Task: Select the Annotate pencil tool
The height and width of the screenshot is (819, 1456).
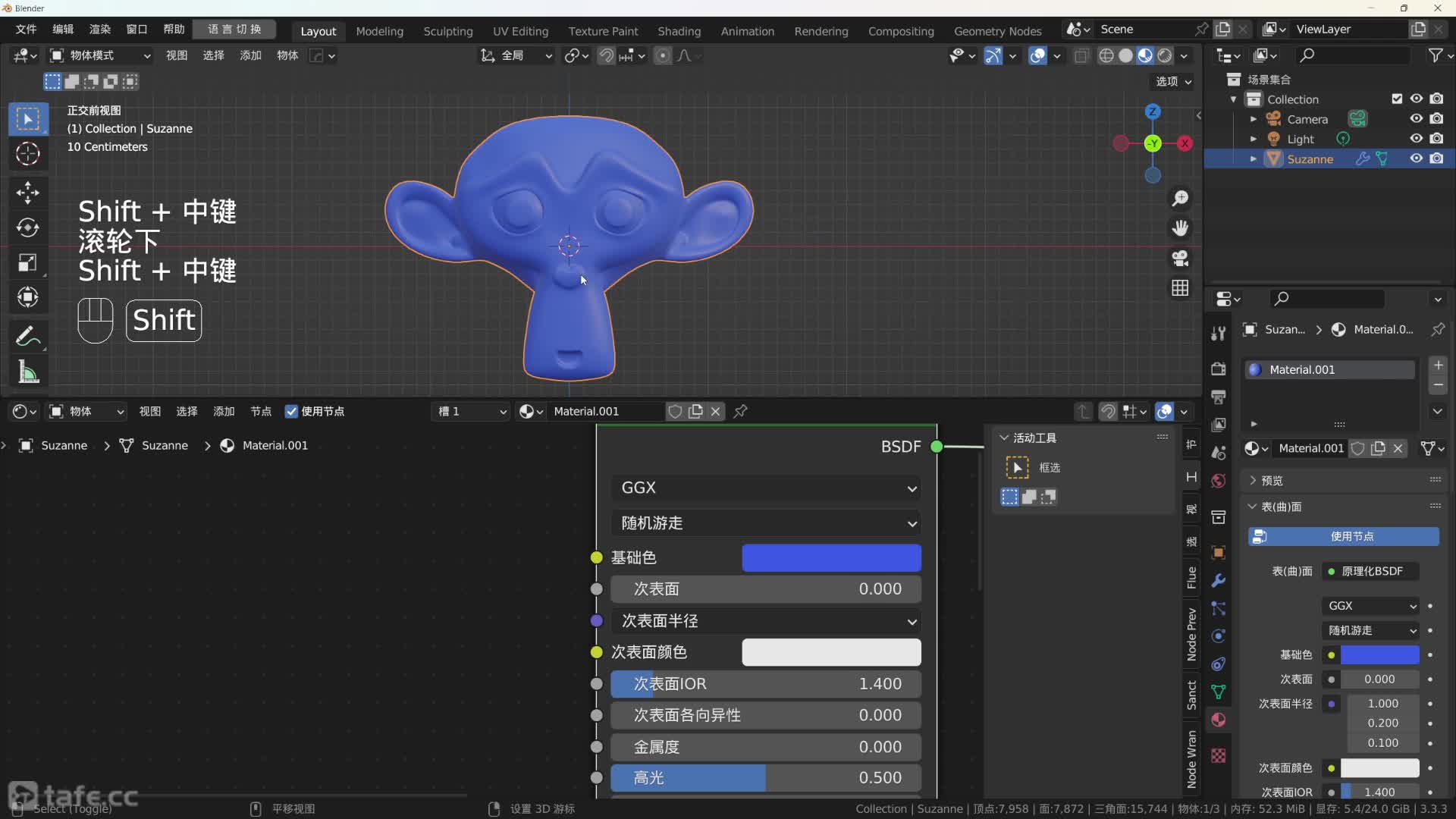Action: coord(28,336)
